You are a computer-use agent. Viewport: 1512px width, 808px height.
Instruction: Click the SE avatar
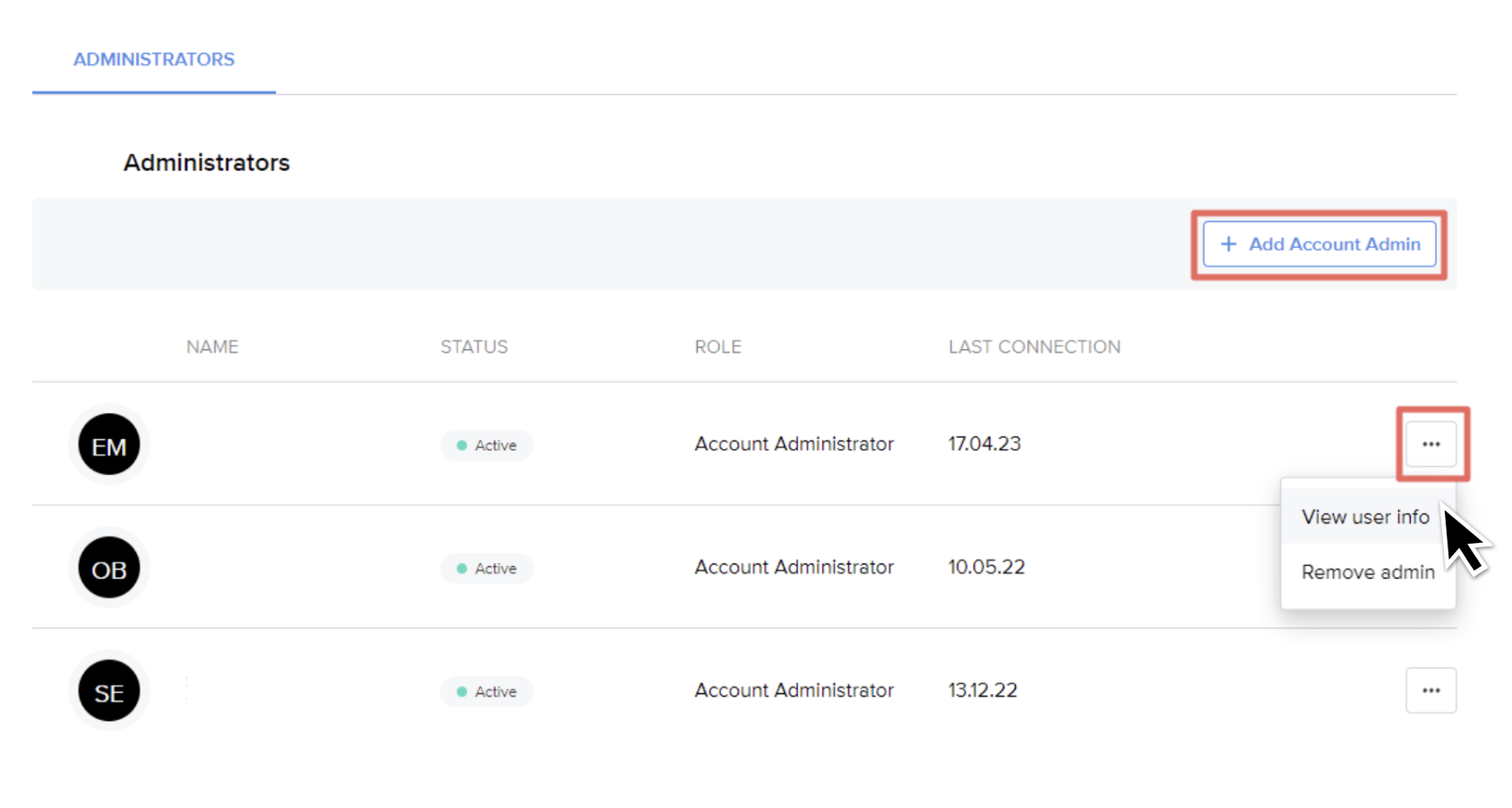pos(109,692)
